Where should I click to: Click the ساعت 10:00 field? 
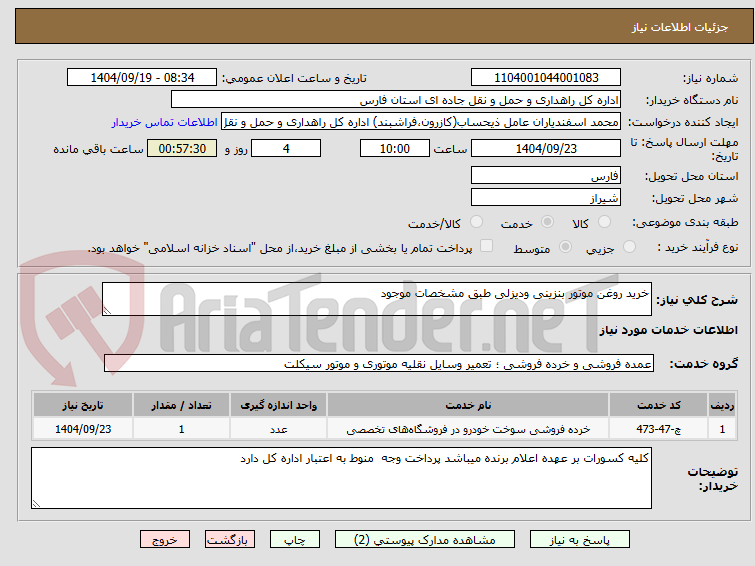395,148
